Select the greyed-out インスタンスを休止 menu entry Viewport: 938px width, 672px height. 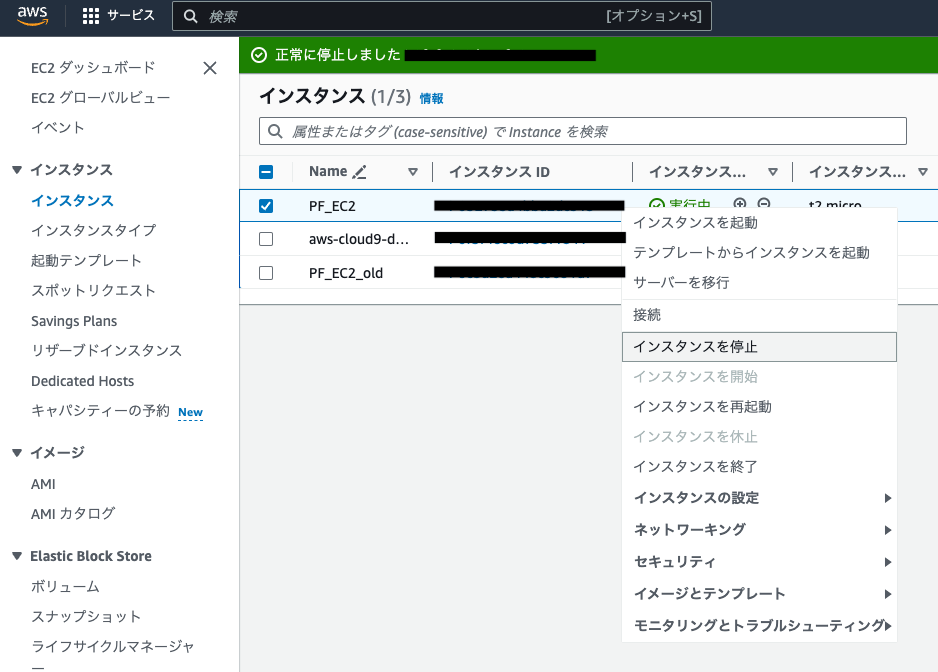tap(759, 437)
